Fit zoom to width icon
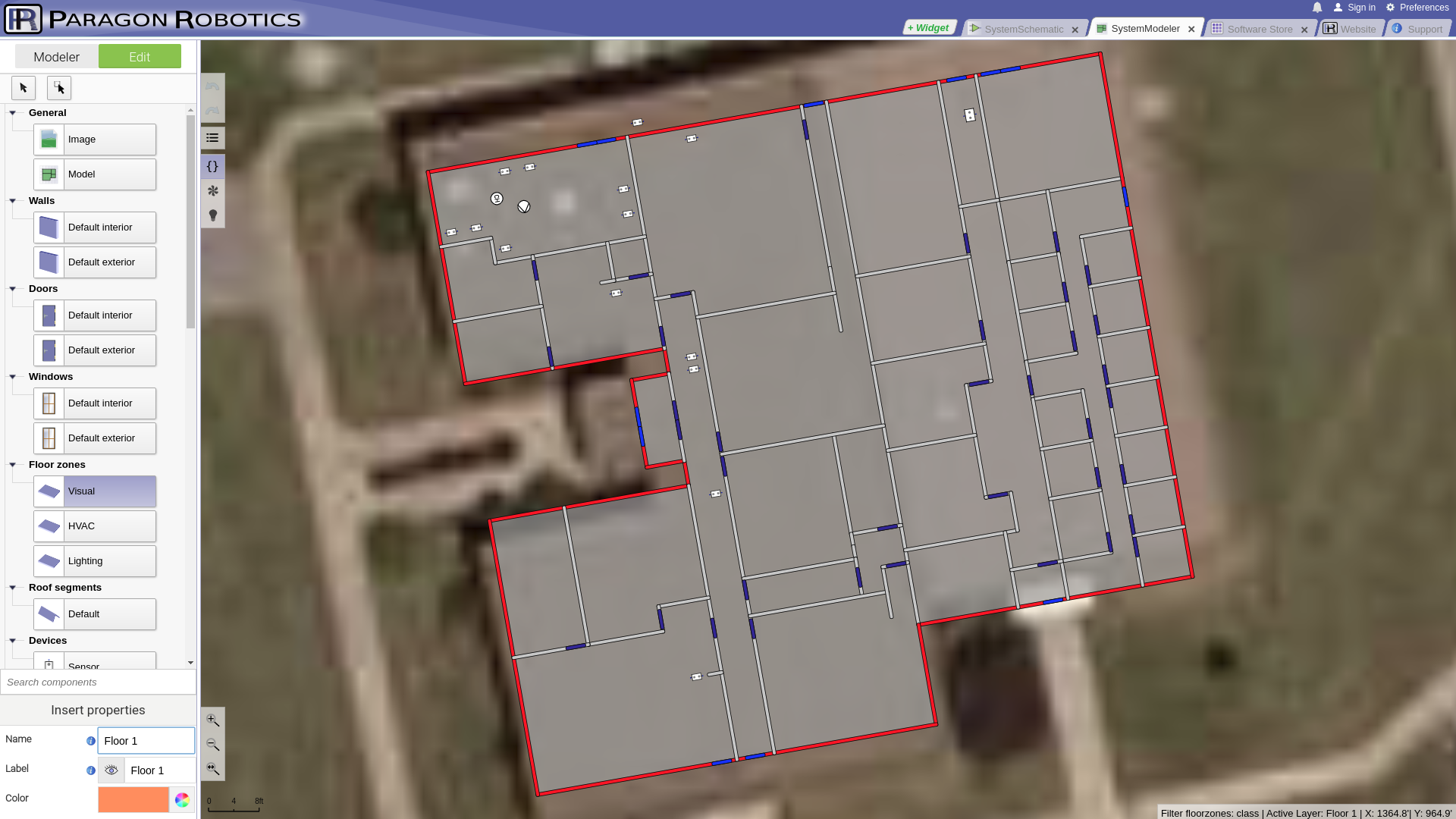This screenshot has width=1456, height=819. (212, 768)
